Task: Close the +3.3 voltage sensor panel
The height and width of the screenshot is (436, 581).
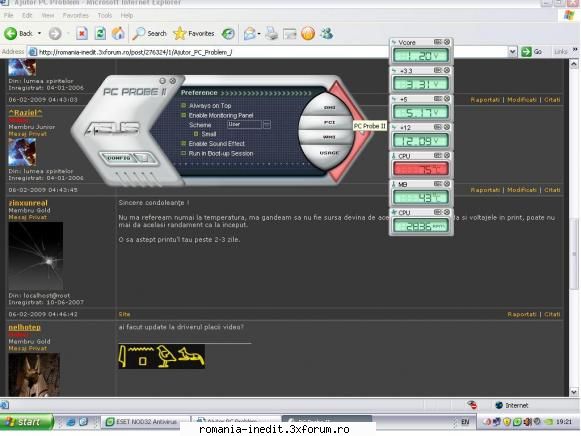Action: click(447, 70)
